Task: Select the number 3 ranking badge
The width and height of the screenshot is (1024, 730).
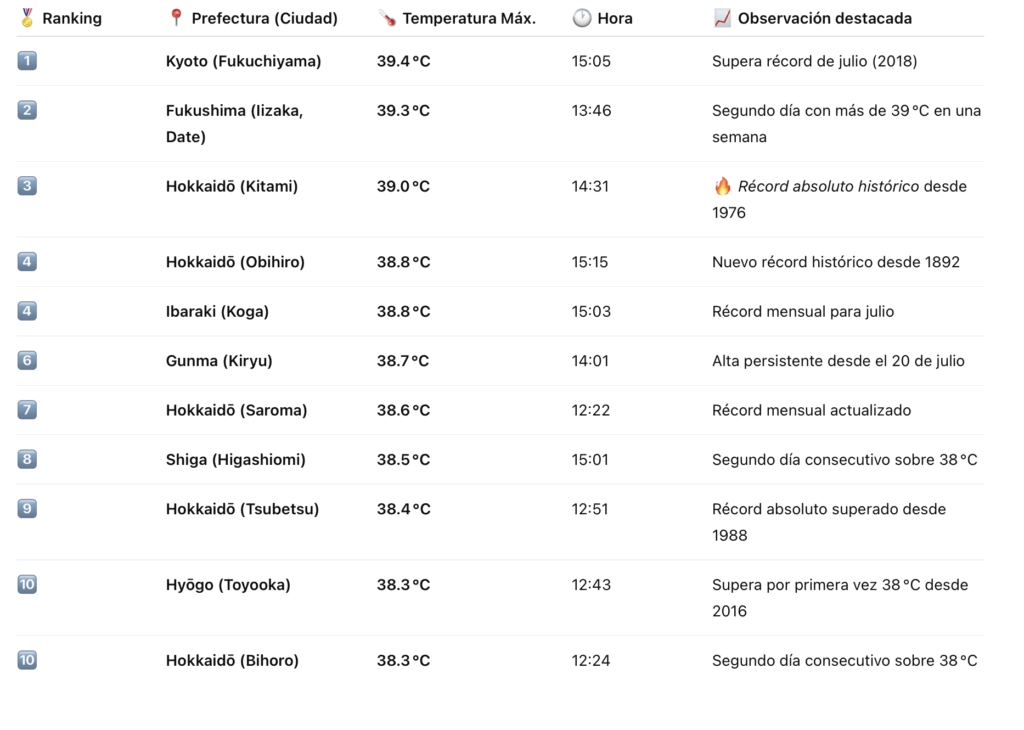Action: 27,186
